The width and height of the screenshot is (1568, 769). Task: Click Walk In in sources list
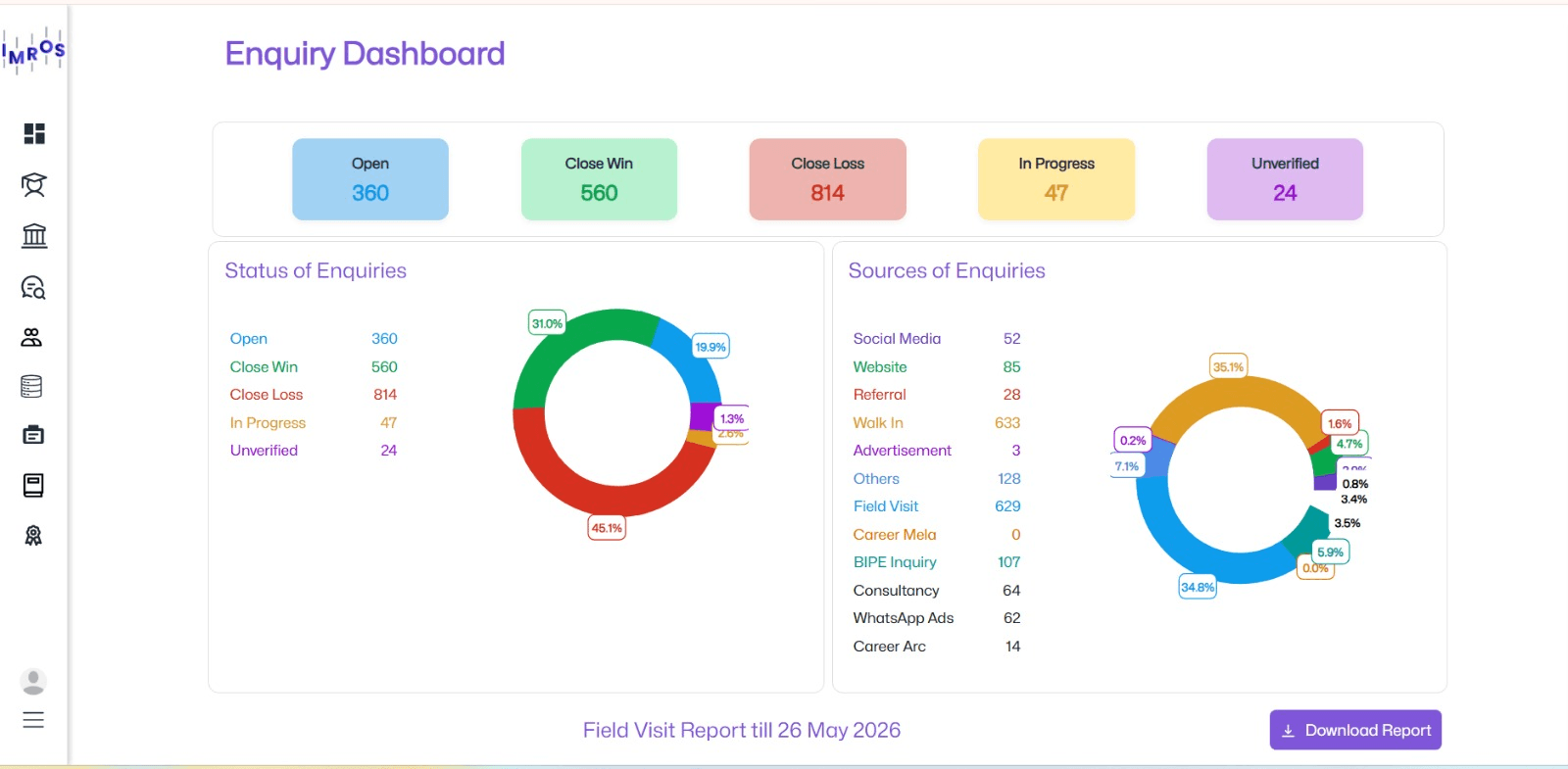[878, 423]
